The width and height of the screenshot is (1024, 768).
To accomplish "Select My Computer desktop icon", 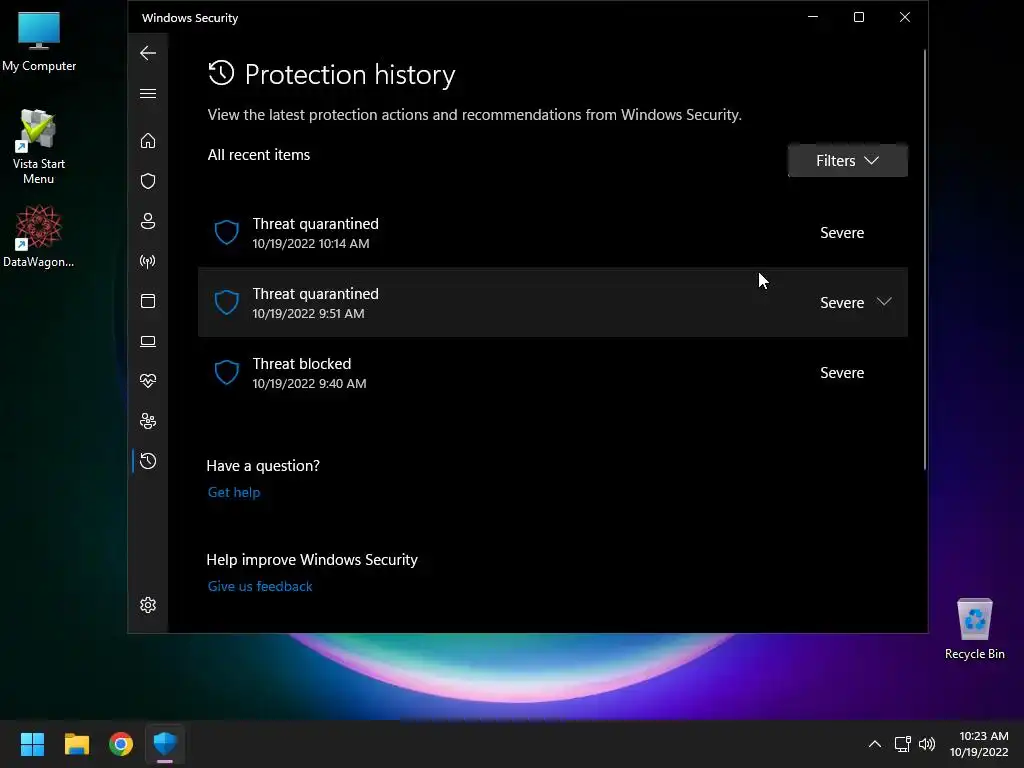I will (39, 41).
